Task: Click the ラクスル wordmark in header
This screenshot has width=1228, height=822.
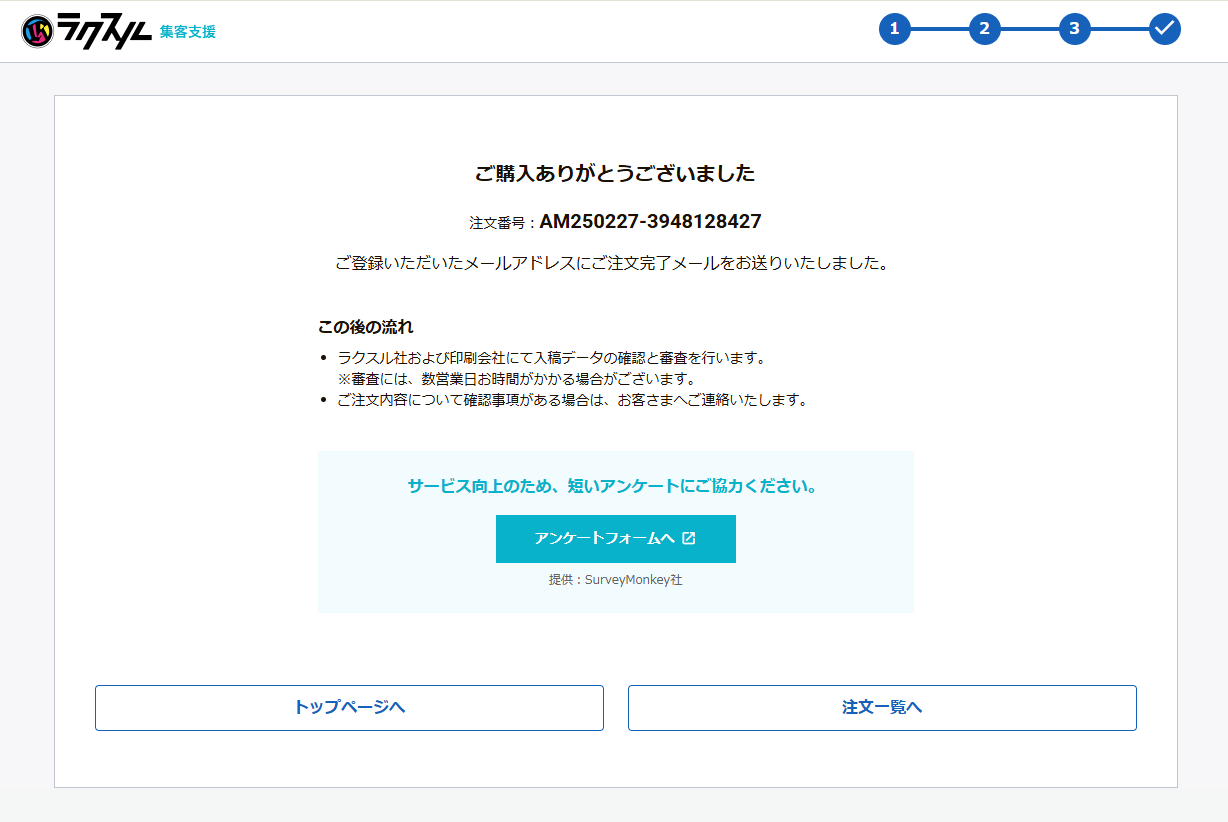Action: 104,31
